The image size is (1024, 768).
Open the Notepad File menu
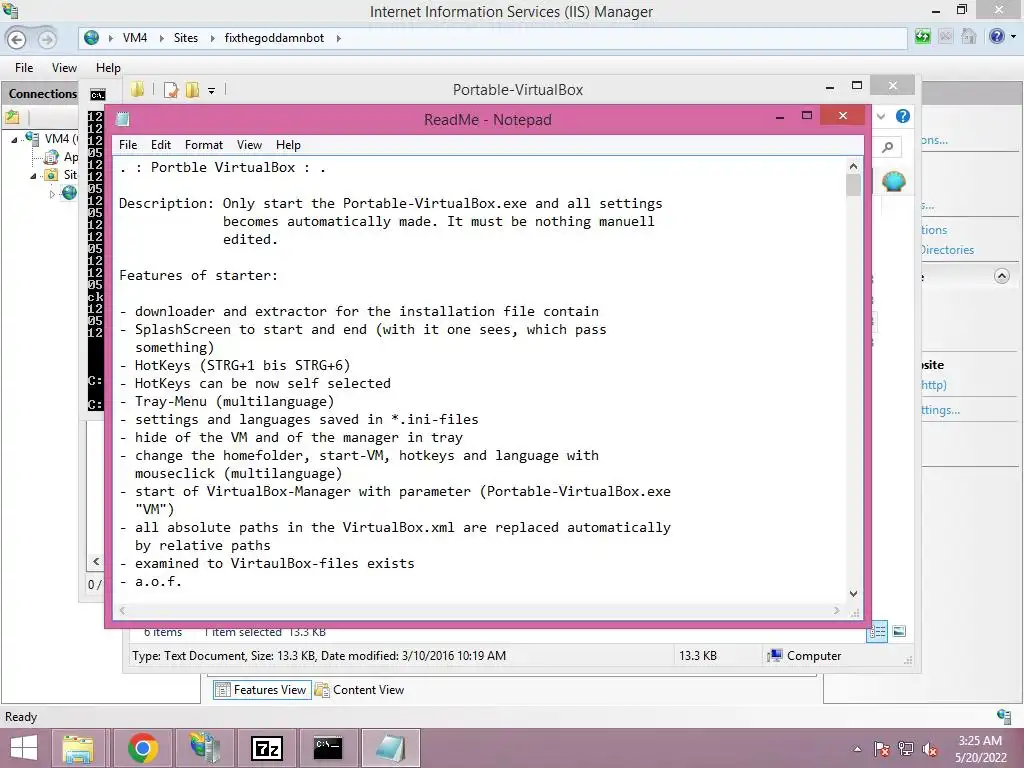pyautogui.click(x=128, y=145)
